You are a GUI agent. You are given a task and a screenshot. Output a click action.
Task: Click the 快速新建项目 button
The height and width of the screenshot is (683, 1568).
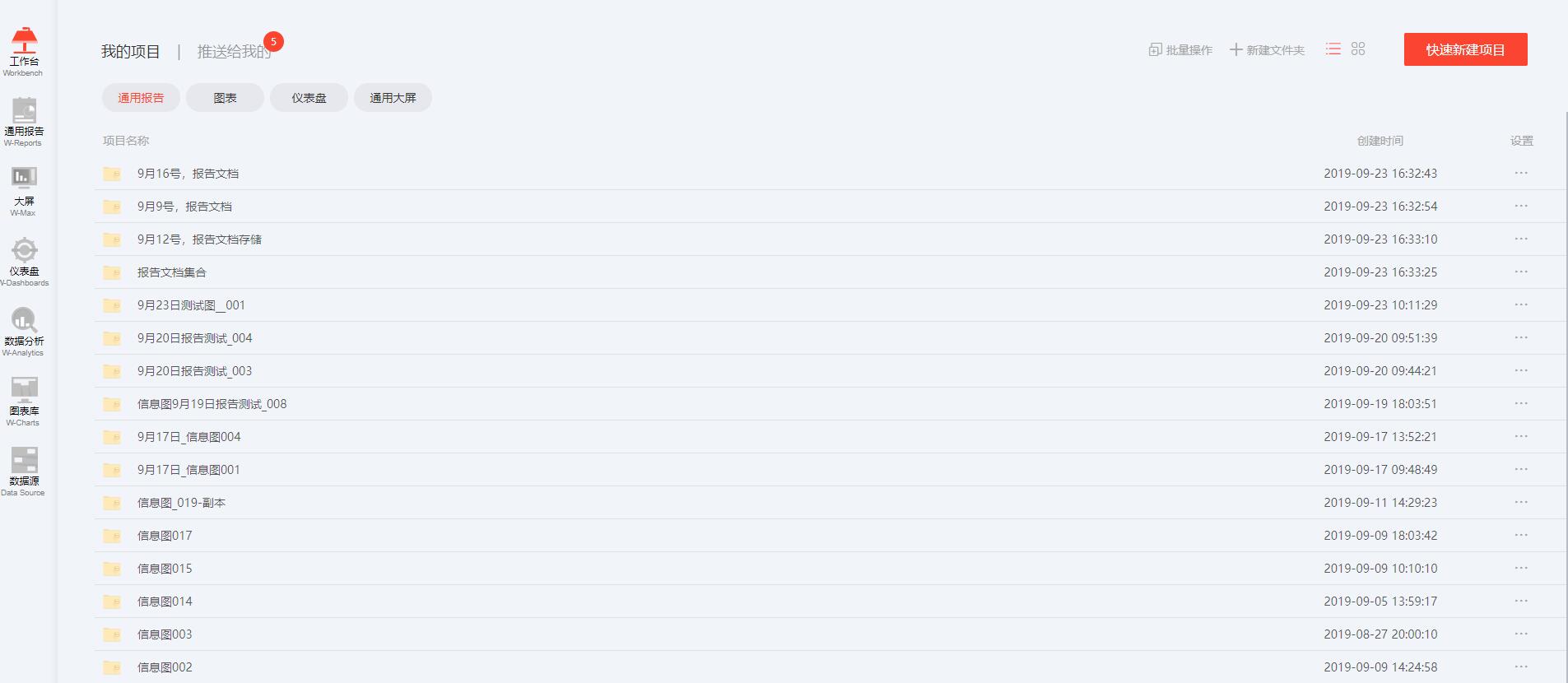click(1465, 49)
